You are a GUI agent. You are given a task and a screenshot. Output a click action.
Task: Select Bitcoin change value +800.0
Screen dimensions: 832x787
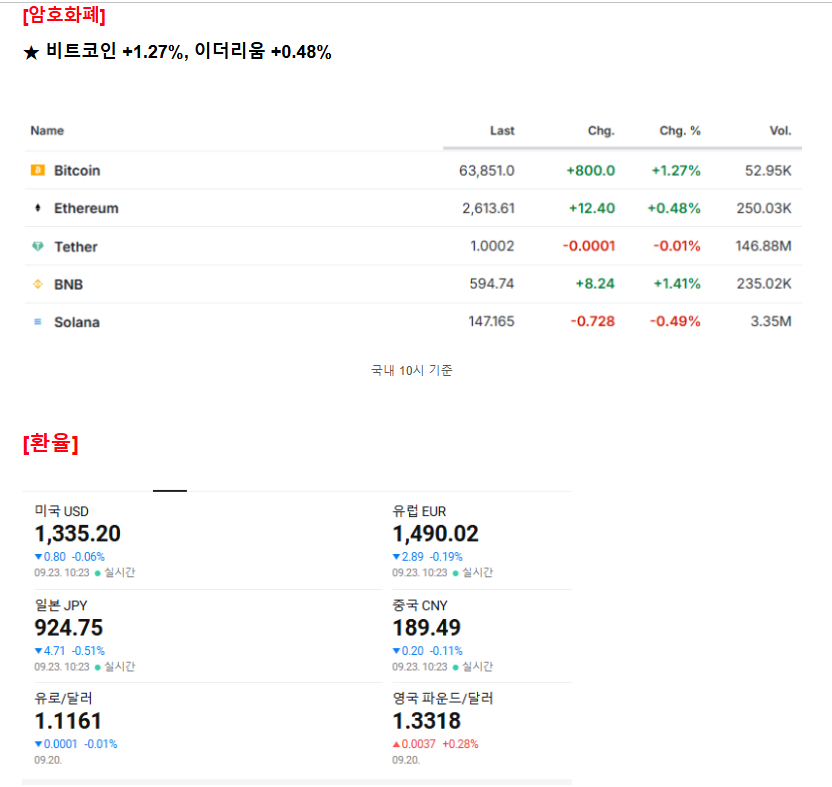591,170
